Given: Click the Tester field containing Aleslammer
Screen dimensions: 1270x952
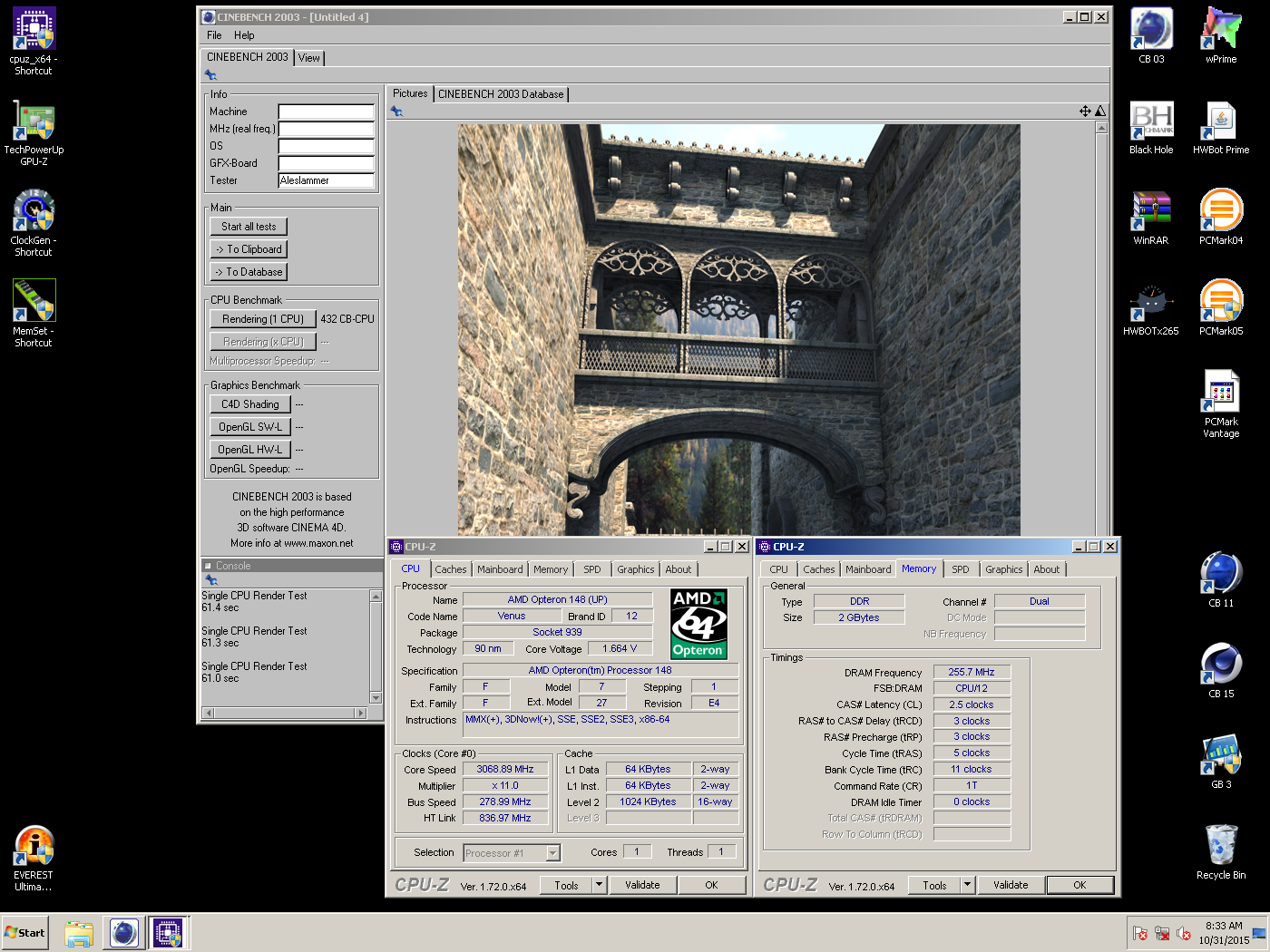Looking at the screenshot, I should coord(327,180).
